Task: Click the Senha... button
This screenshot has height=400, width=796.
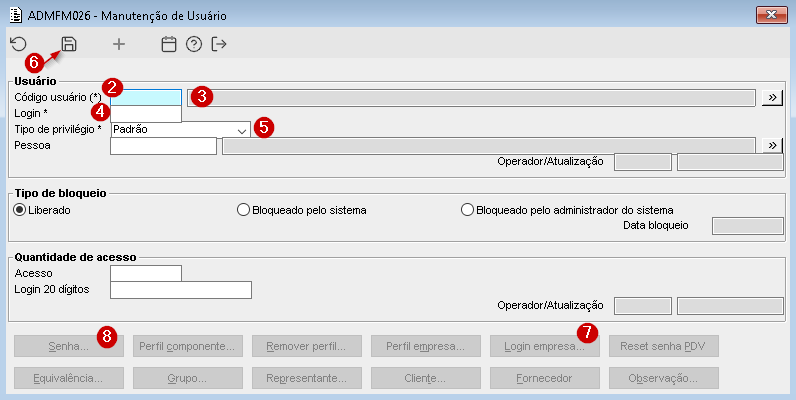Action: coord(69,346)
